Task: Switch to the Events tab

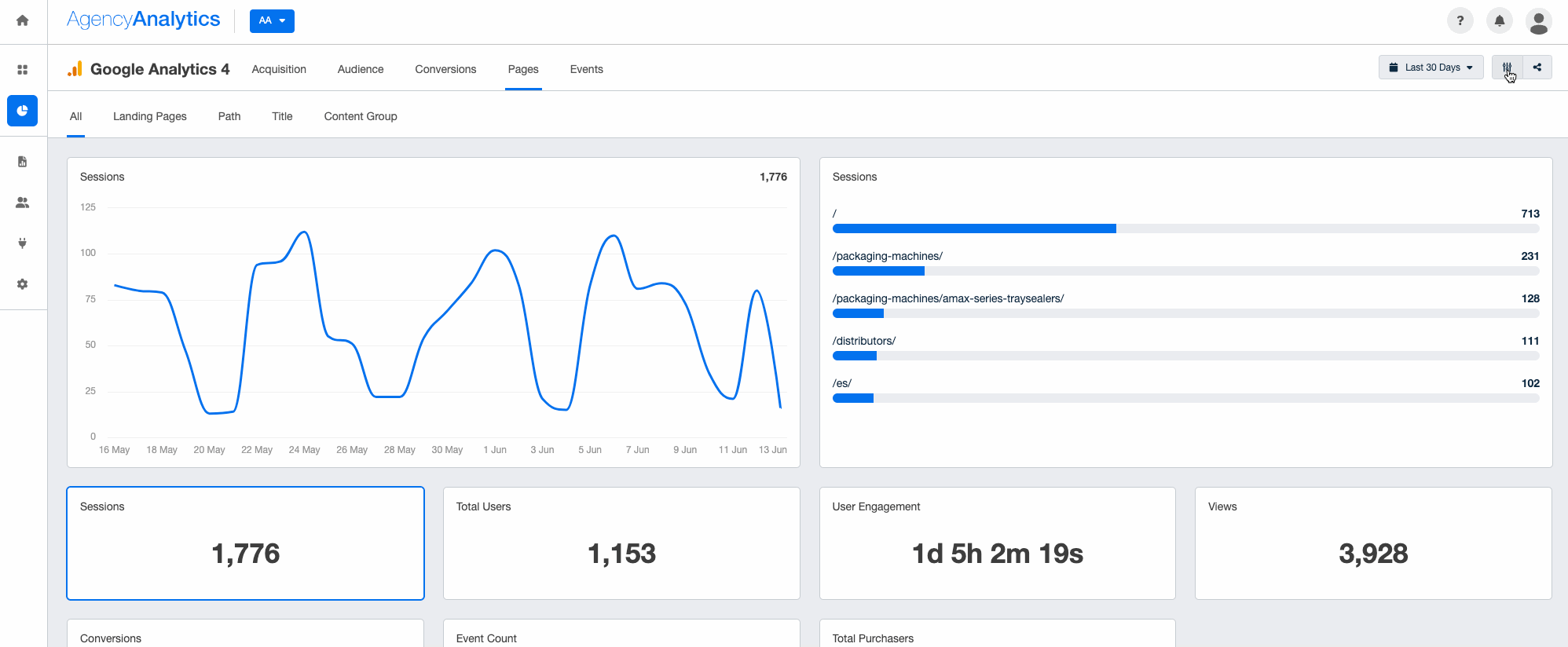Action: click(586, 69)
